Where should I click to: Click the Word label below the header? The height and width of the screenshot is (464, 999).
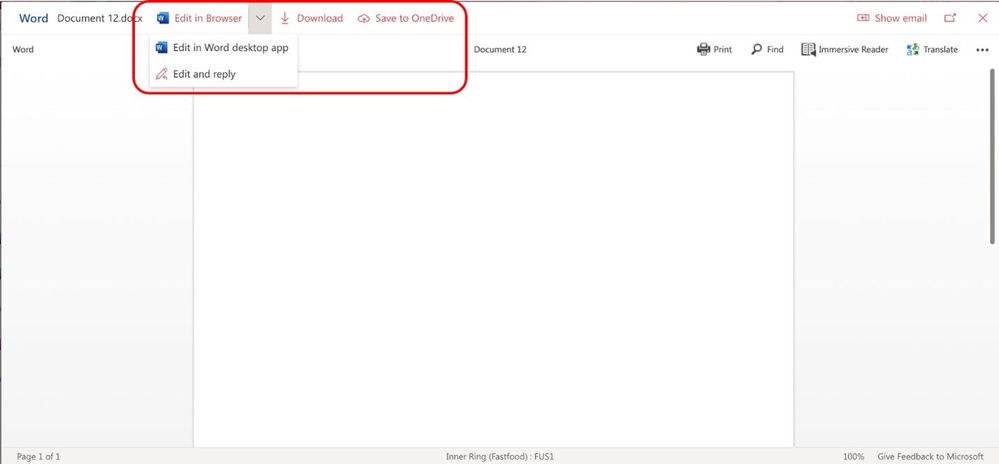[x=23, y=50]
